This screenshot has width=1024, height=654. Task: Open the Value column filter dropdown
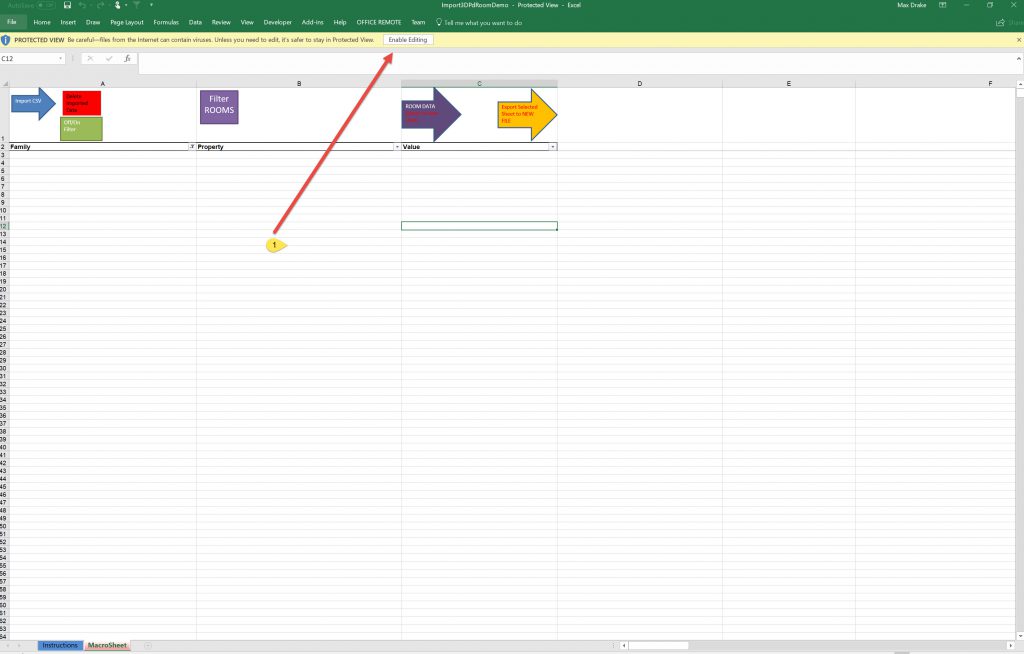[x=552, y=147]
